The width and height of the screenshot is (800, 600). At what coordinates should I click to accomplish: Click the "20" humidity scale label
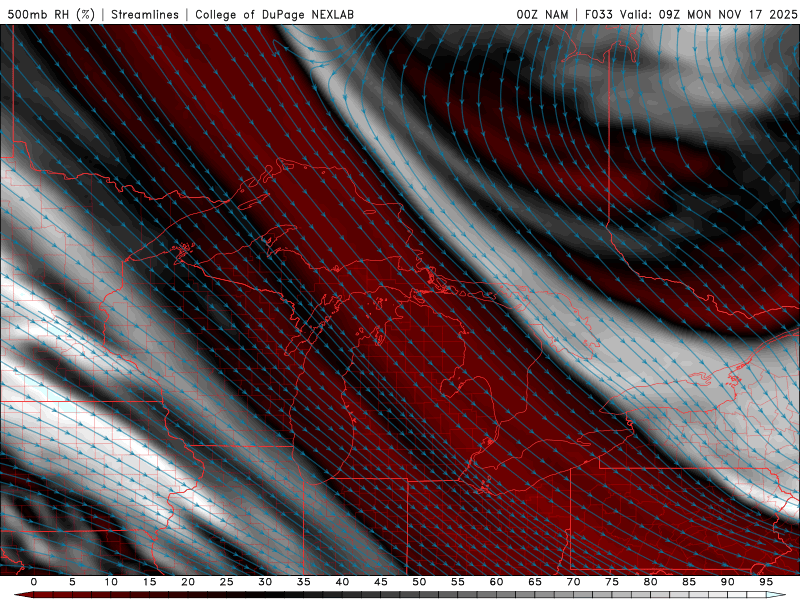coord(188,582)
